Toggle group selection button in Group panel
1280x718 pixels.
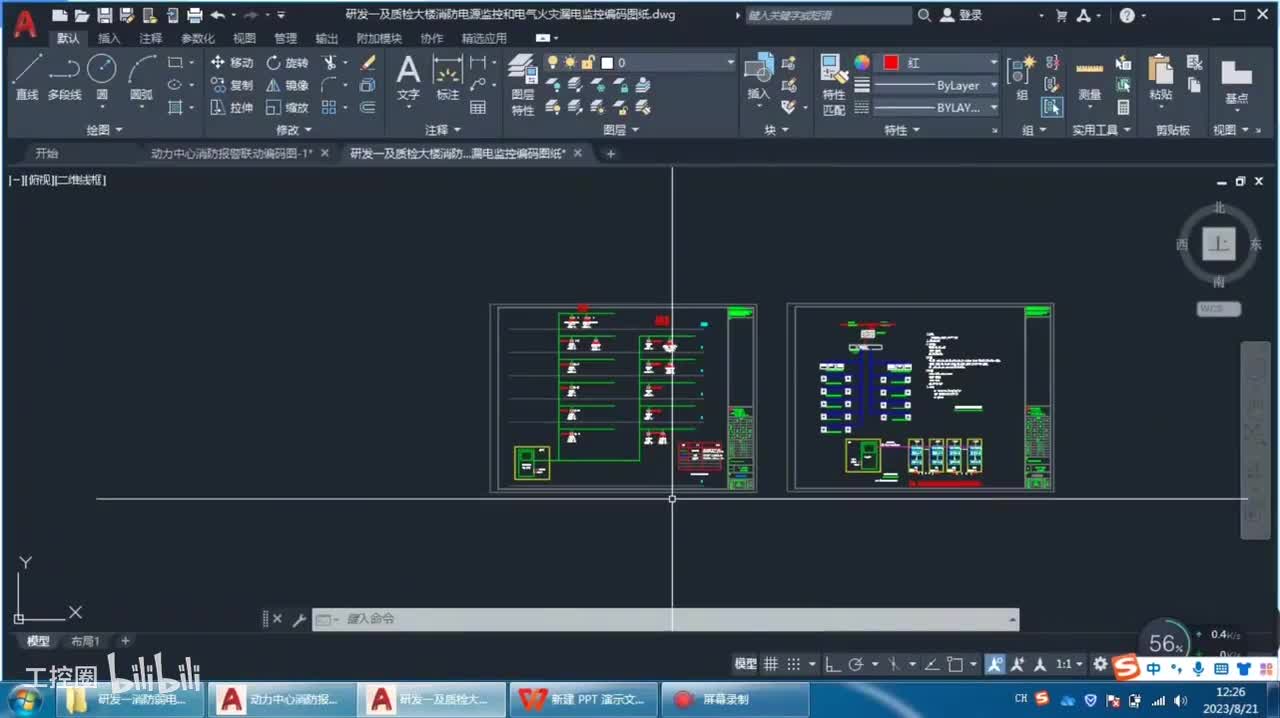[x=1052, y=107]
